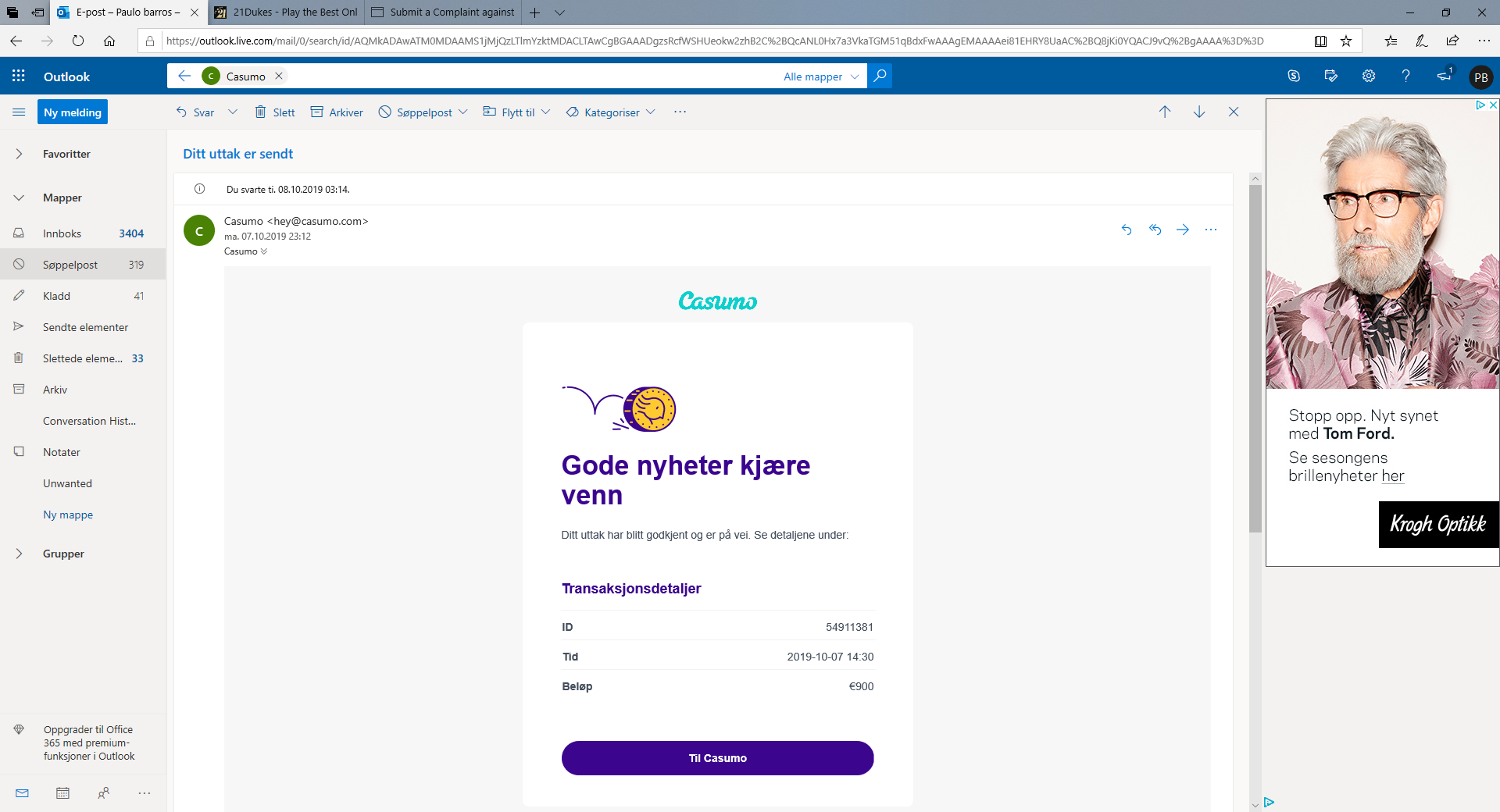Image resolution: width=1500 pixels, height=812 pixels.
Task: Go to the next message arrow
Action: tap(1199, 112)
